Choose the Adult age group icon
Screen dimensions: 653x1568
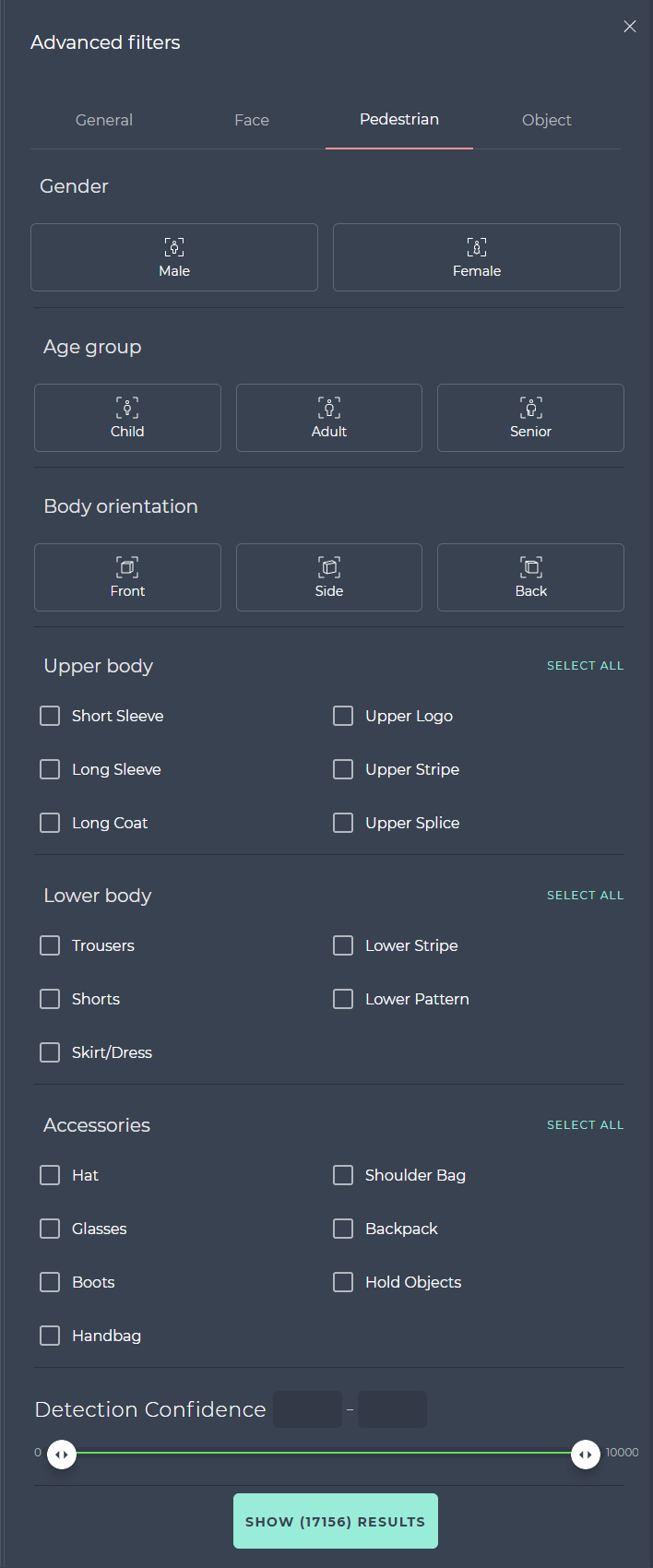tap(329, 407)
